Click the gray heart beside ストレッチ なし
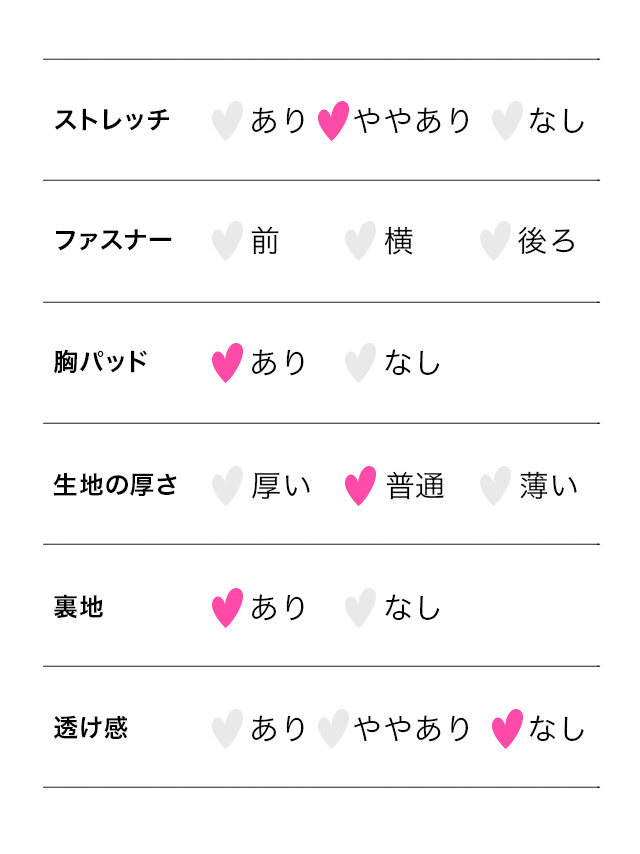This screenshot has width=640, height=854. pos(507,121)
